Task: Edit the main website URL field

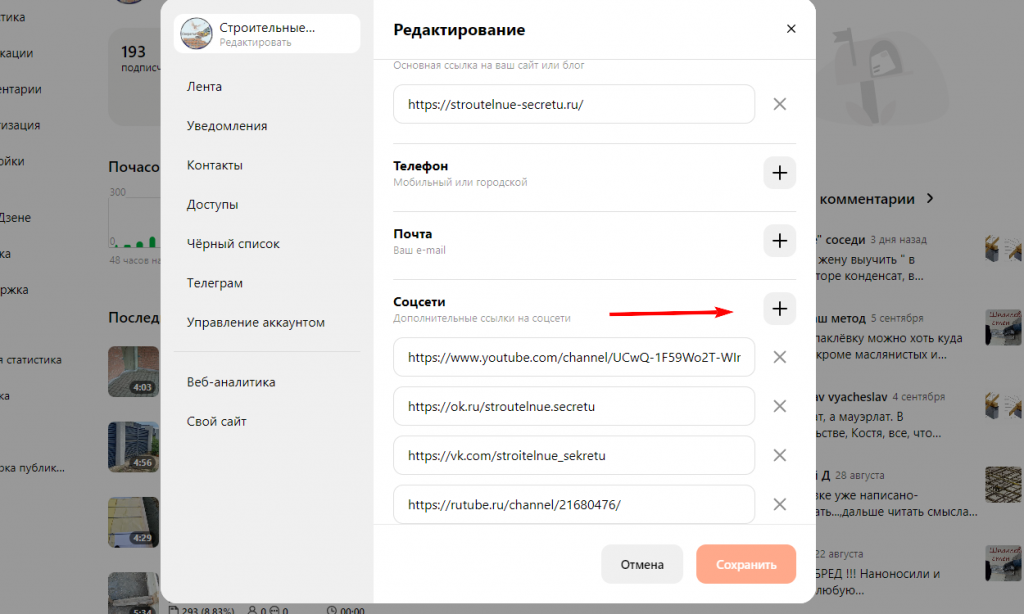Action: coord(574,105)
